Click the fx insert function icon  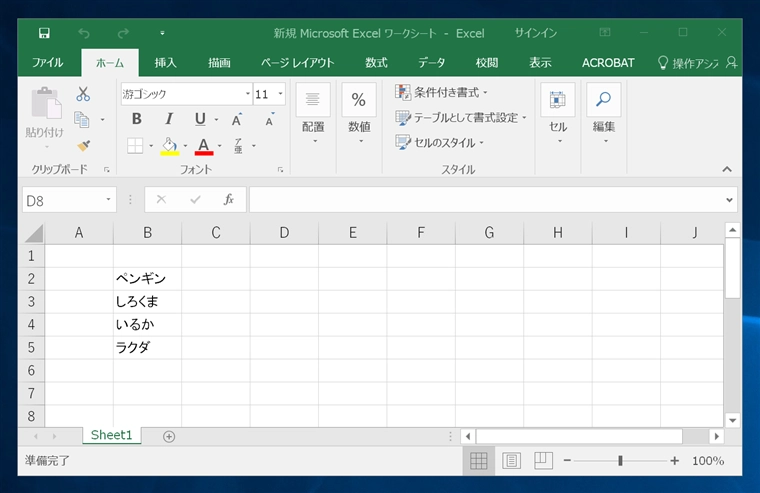pos(229,199)
